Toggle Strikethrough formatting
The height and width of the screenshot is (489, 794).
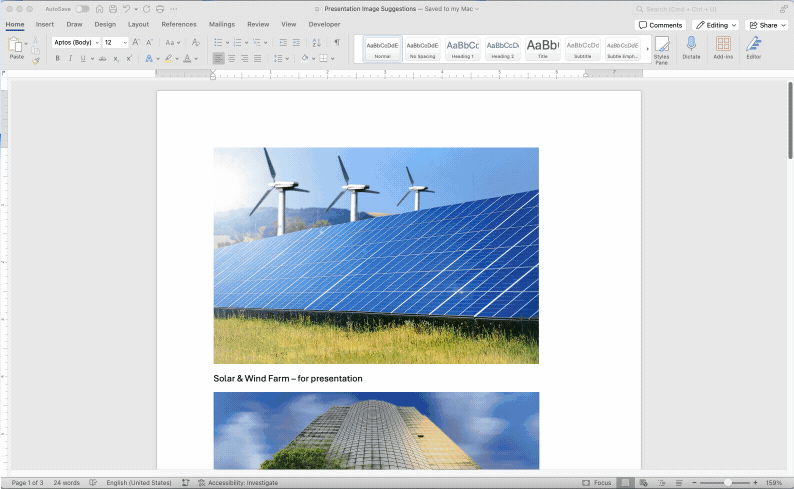coord(102,59)
